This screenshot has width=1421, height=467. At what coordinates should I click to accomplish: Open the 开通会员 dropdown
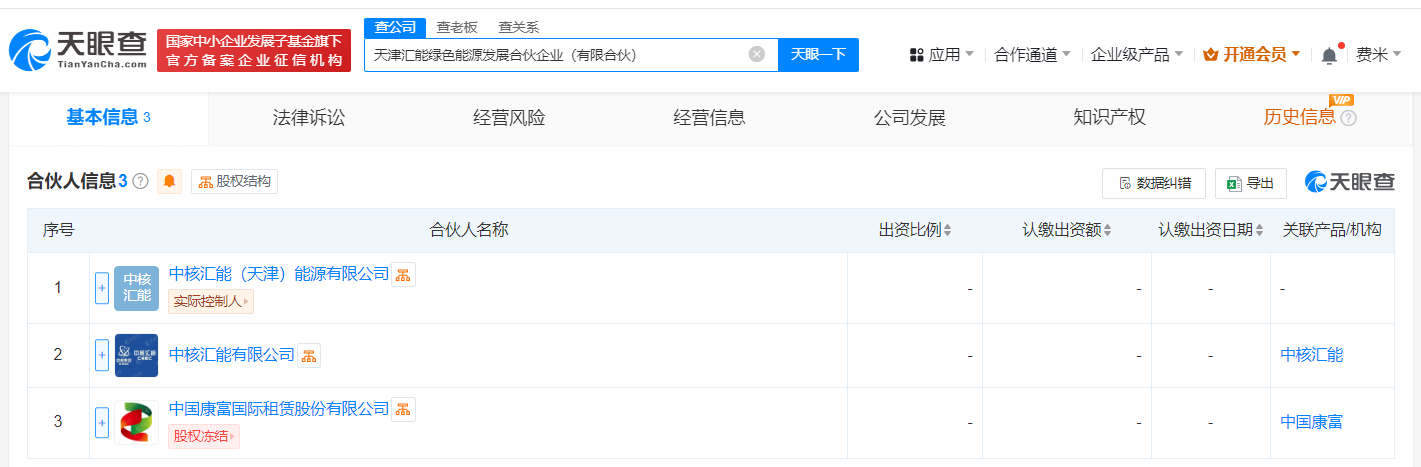pos(1252,54)
